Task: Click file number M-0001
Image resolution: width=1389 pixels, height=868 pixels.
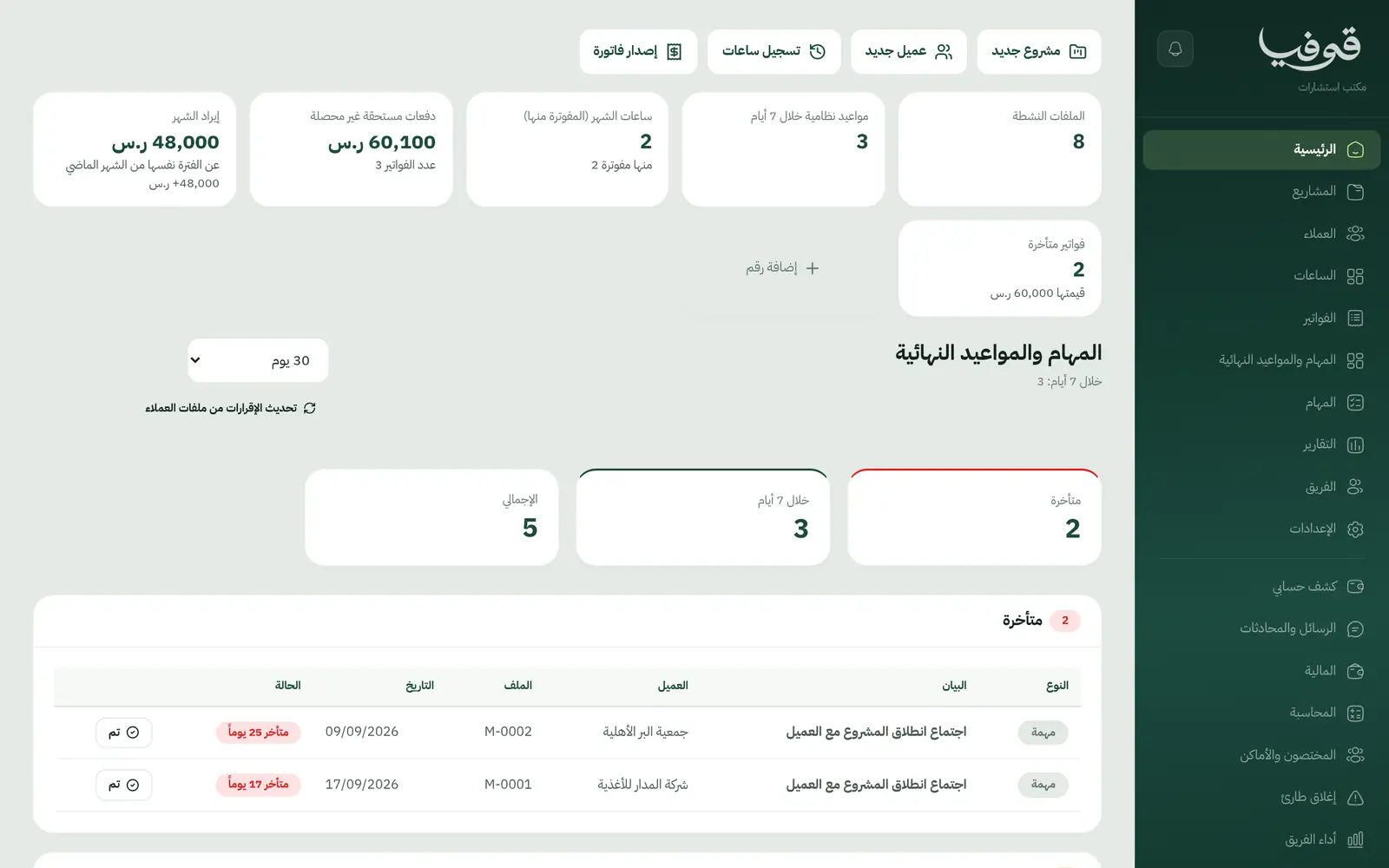Action: [x=508, y=785]
